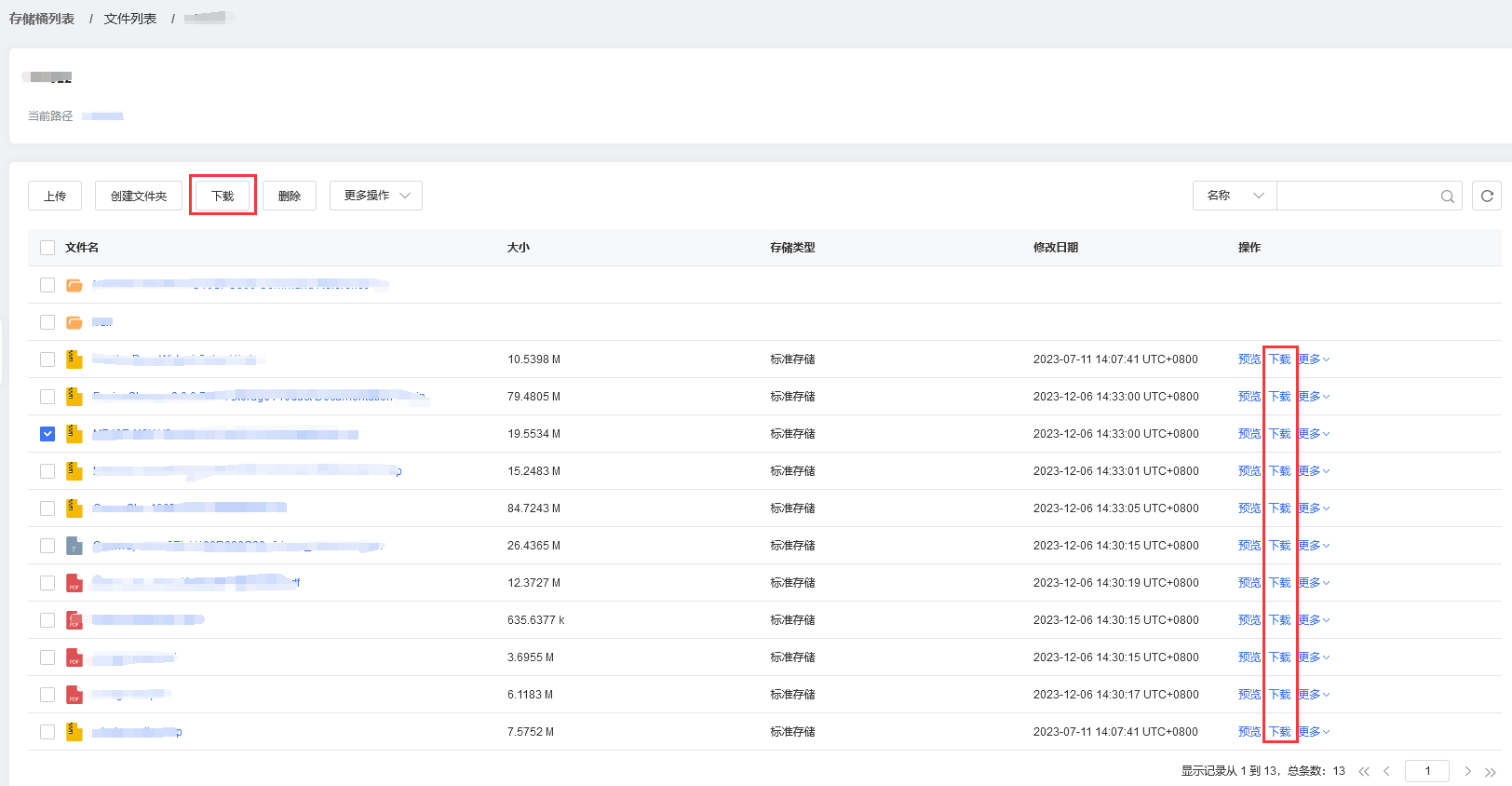Expand 更多 for the 7.5752 M file
This screenshot has height=786, width=1512.
(1314, 732)
